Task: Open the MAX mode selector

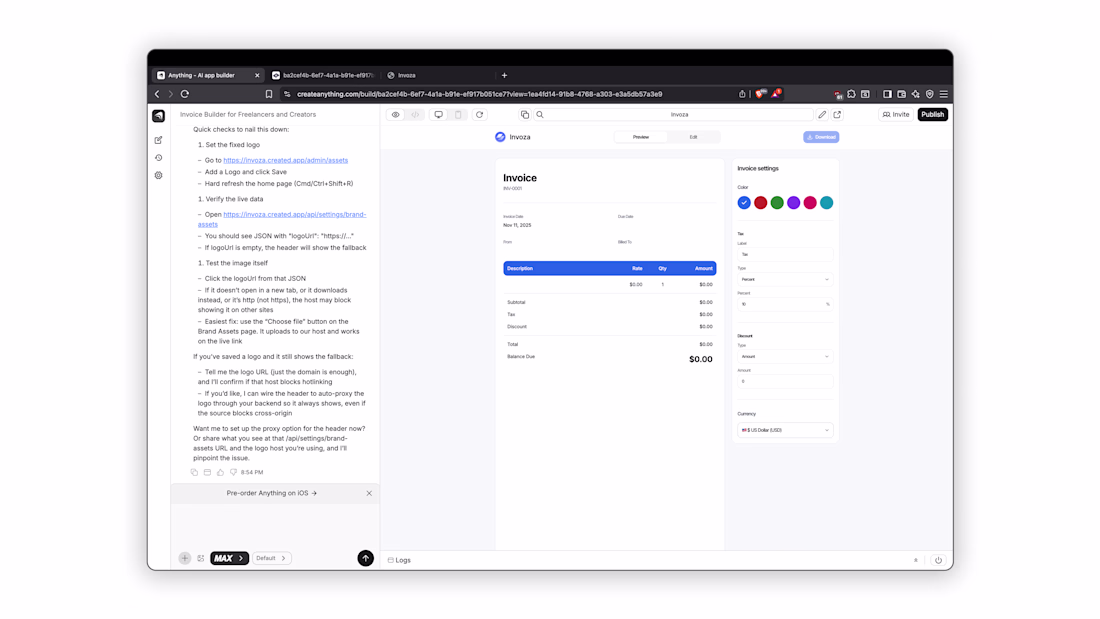Action: click(x=229, y=558)
